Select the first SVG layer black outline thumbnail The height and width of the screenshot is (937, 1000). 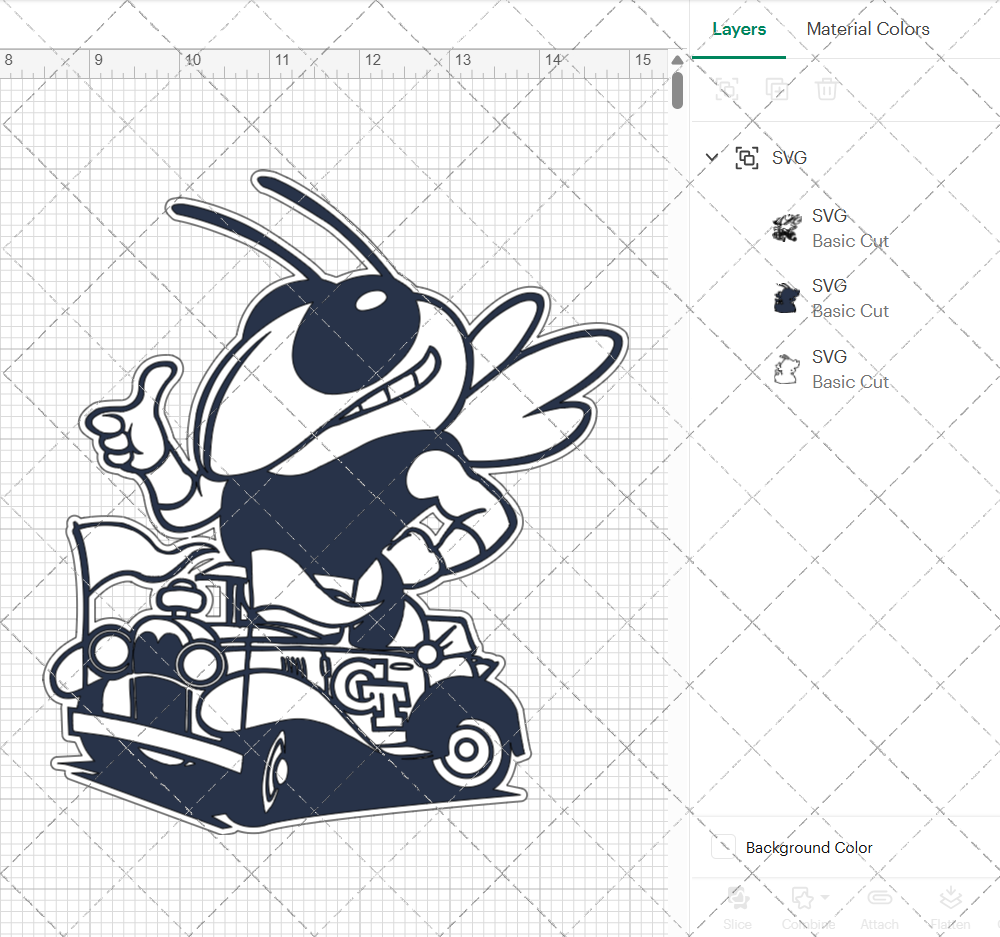[786, 228]
